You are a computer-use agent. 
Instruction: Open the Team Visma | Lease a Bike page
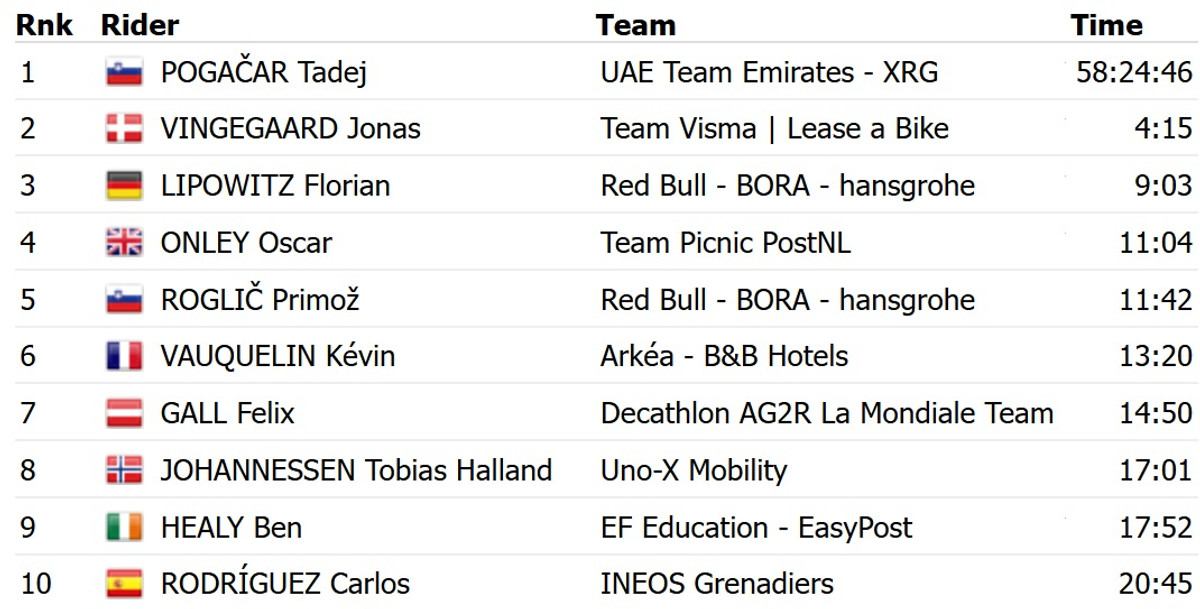click(774, 129)
